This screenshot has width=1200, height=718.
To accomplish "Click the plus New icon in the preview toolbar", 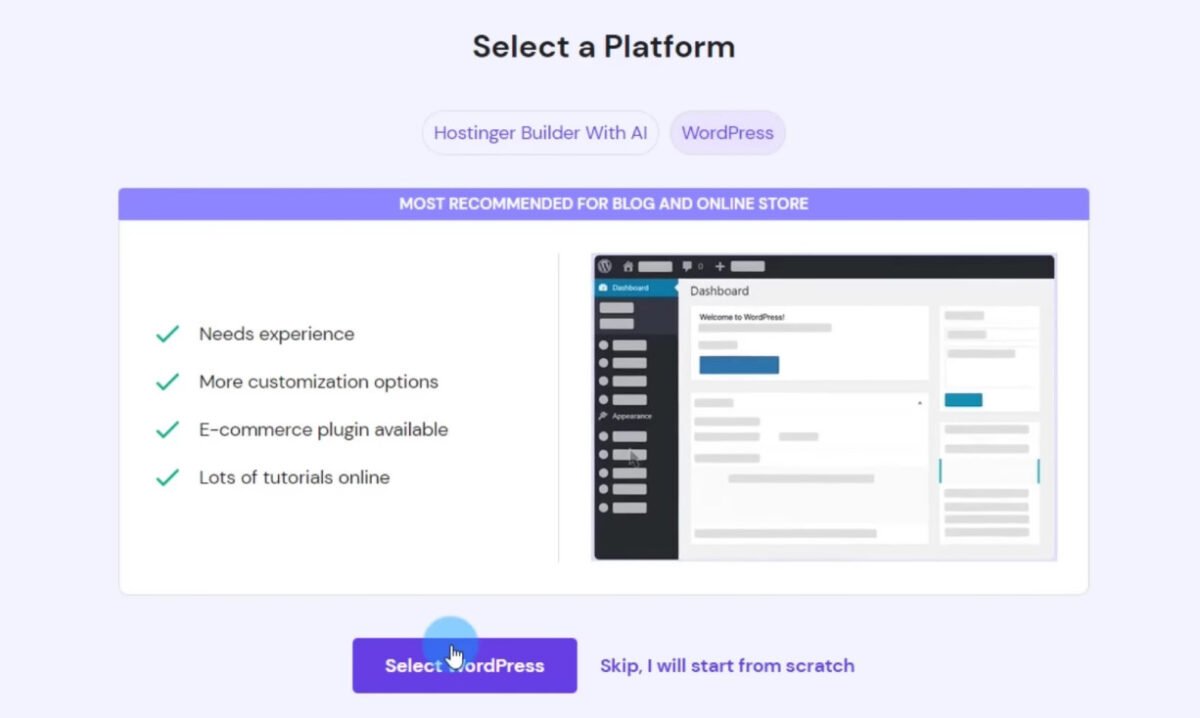I will click(719, 266).
